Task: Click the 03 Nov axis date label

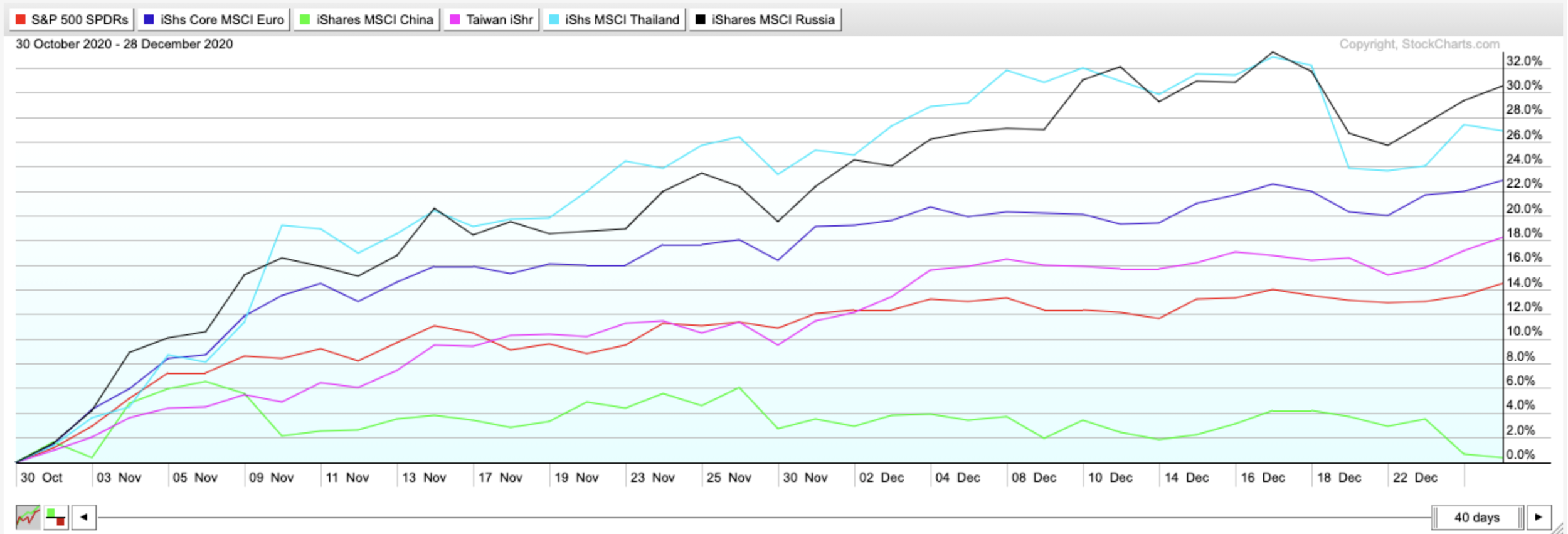Action: coord(119,478)
